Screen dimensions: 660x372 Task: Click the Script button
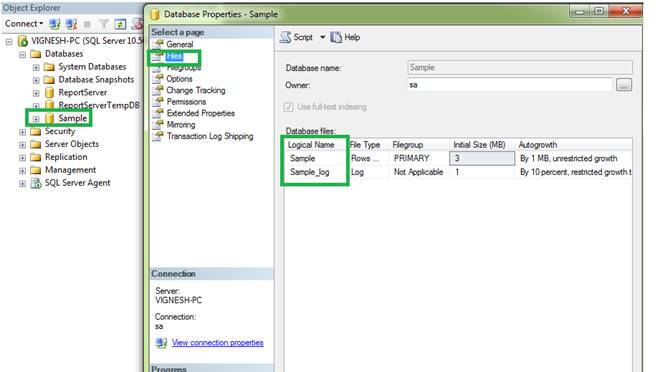click(x=296, y=37)
